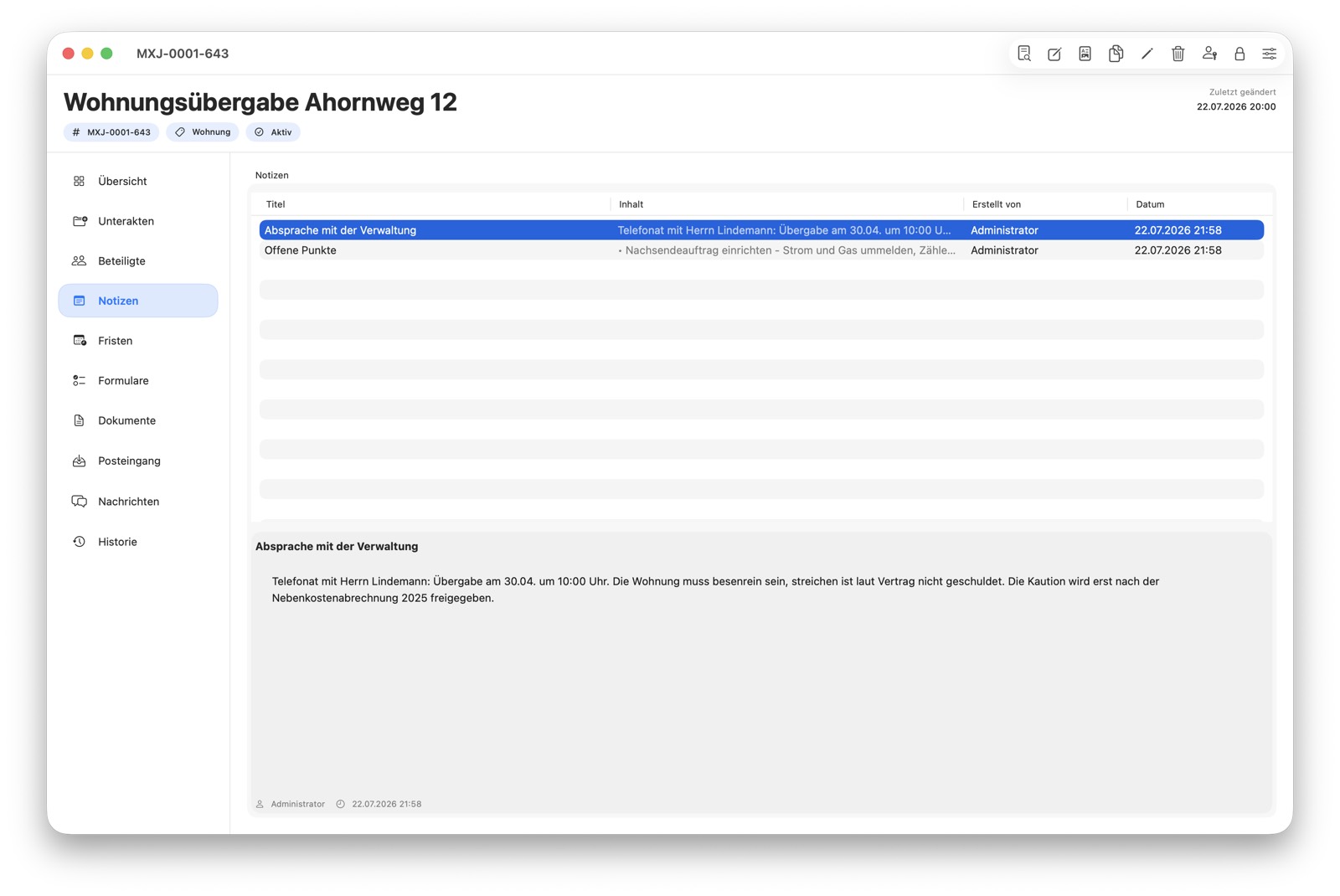This screenshot has width=1340, height=896.
Task: Select the note 'Absprache mit der Verwaltung'
Action: [761, 230]
